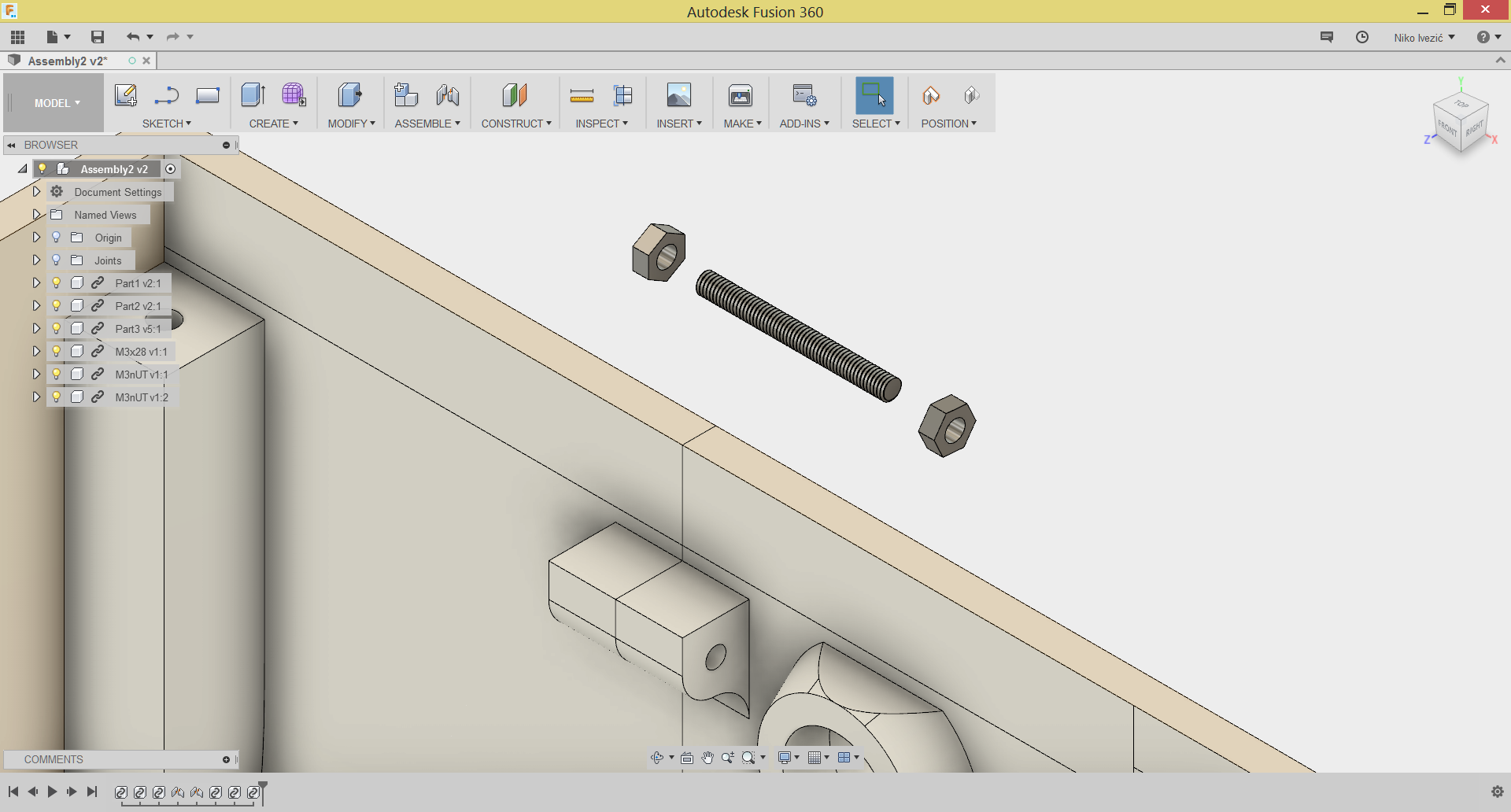The width and height of the screenshot is (1511, 812).
Task: Expand the Document Settings node
Action: [x=36, y=191]
